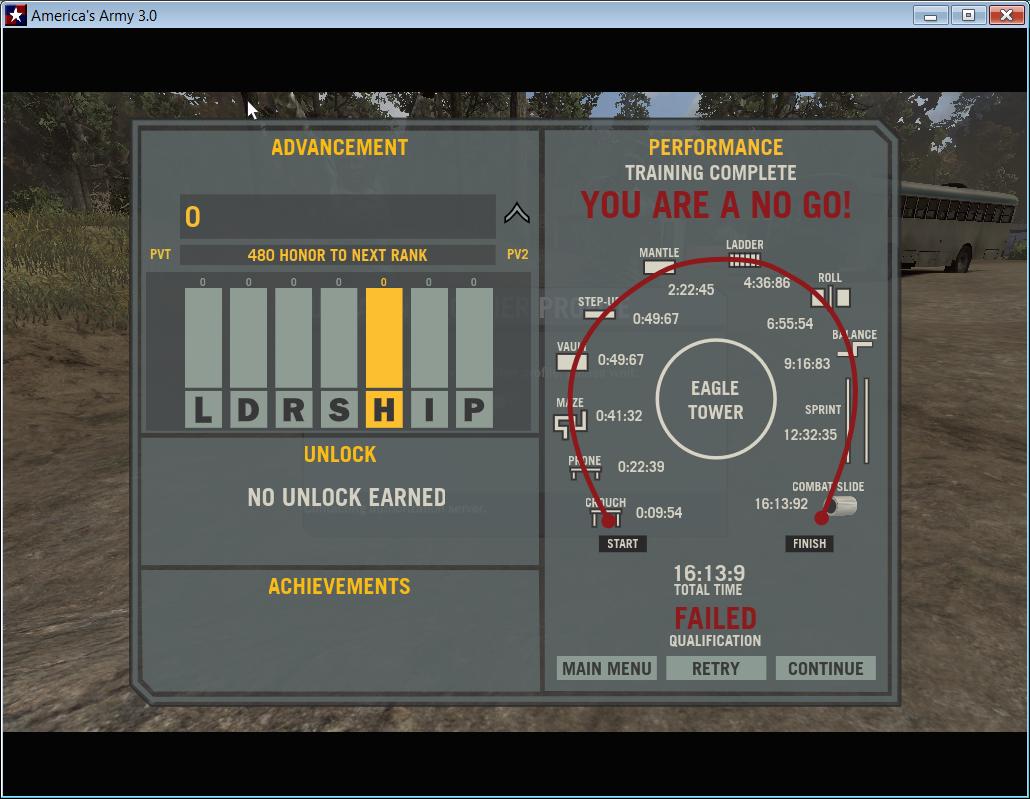Click the Vault obstacle icon
The width and height of the screenshot is (1030, 799).
pos(572,362)
